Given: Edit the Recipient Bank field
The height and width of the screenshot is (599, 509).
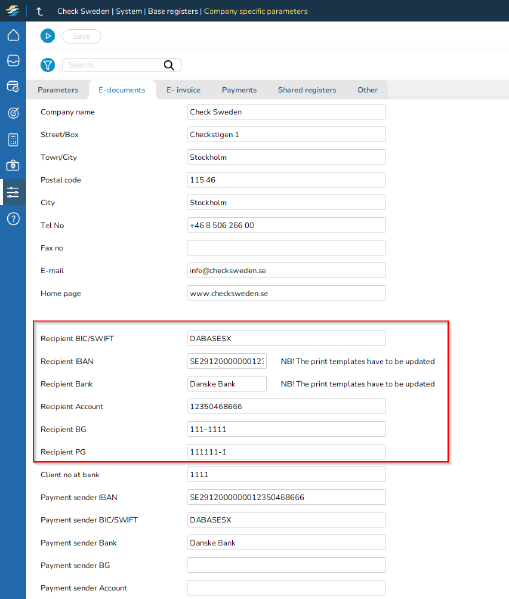Looking at the screenshot, I should [227, 384].
